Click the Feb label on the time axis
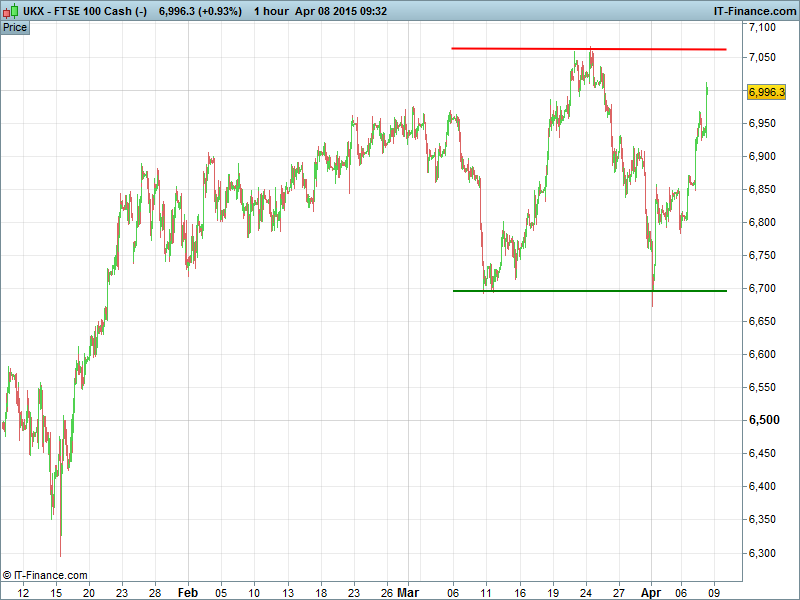The height and width of the screenshot is (600, 800). (188, 592)
